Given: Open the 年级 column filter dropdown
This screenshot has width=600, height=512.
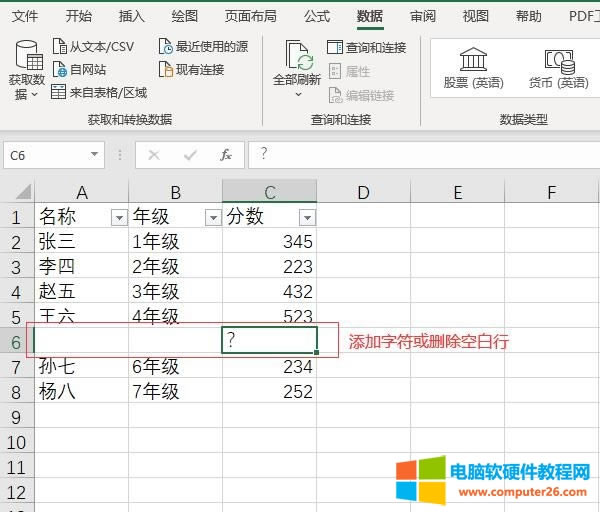Looking at the screenshot, I should (x=213, y=218).
